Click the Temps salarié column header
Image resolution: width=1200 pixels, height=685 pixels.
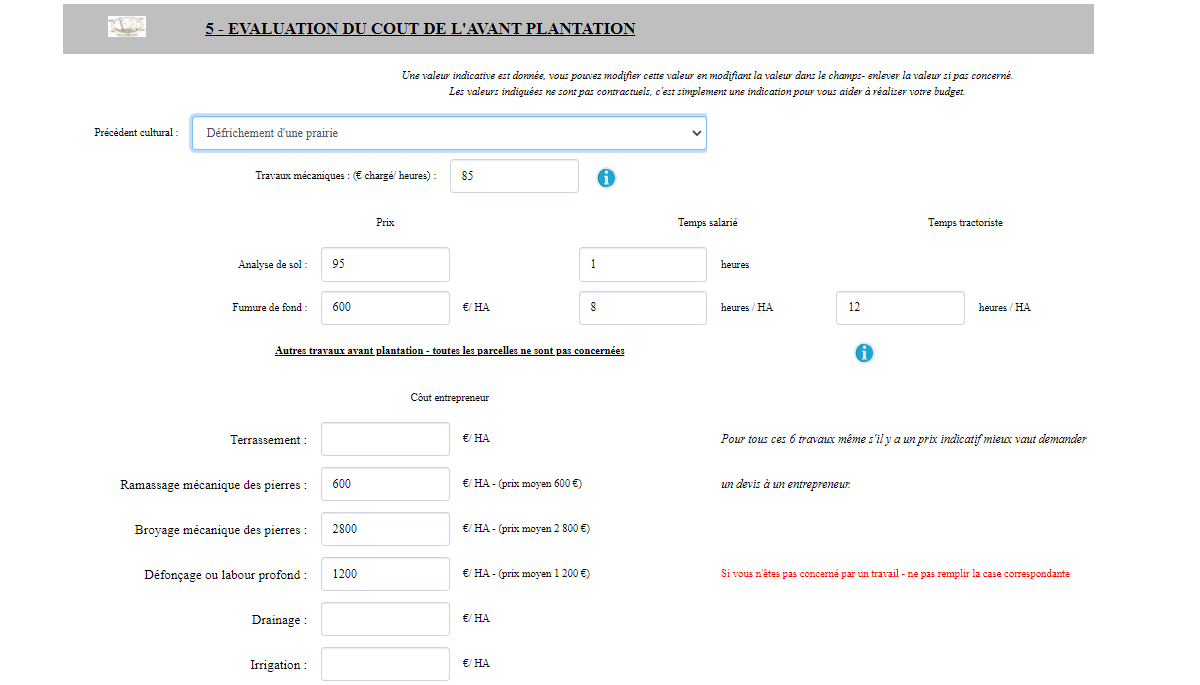708,223
